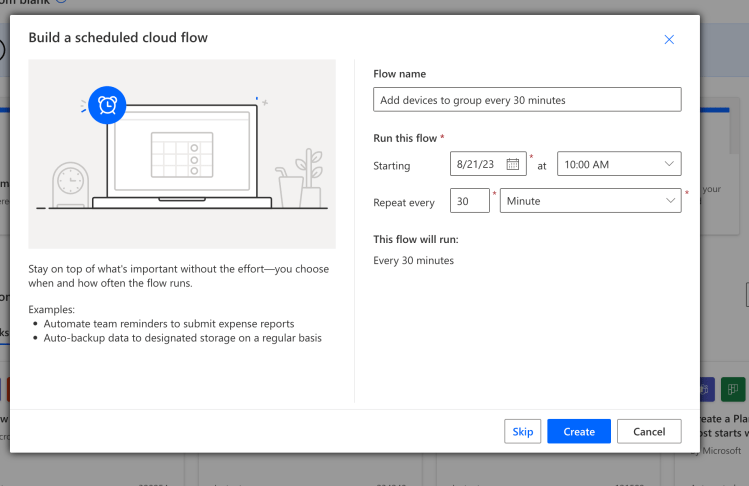Click the purple Teams icon in background
Image resolution: width=749 pixels, height=486 pixels.
click(x=708, y=388)
